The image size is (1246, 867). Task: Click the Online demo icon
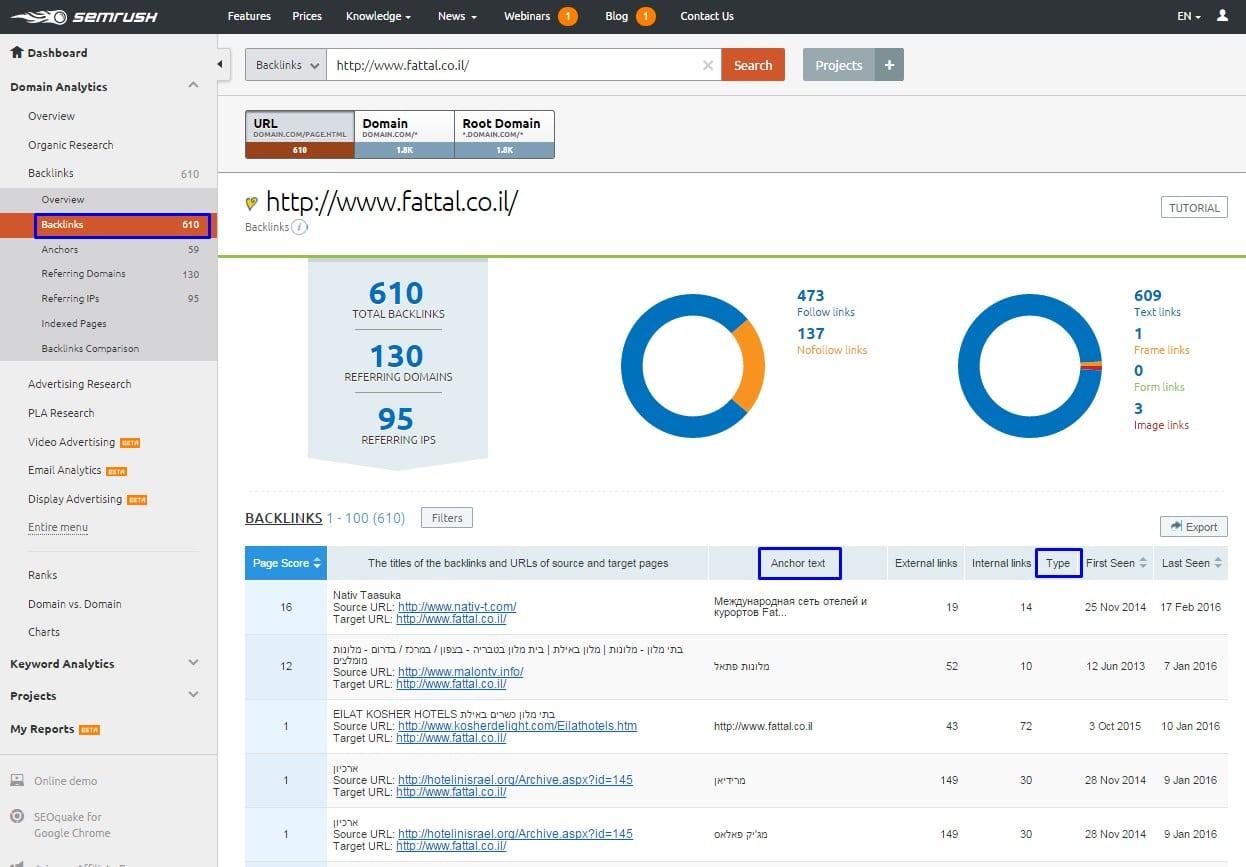17,780
